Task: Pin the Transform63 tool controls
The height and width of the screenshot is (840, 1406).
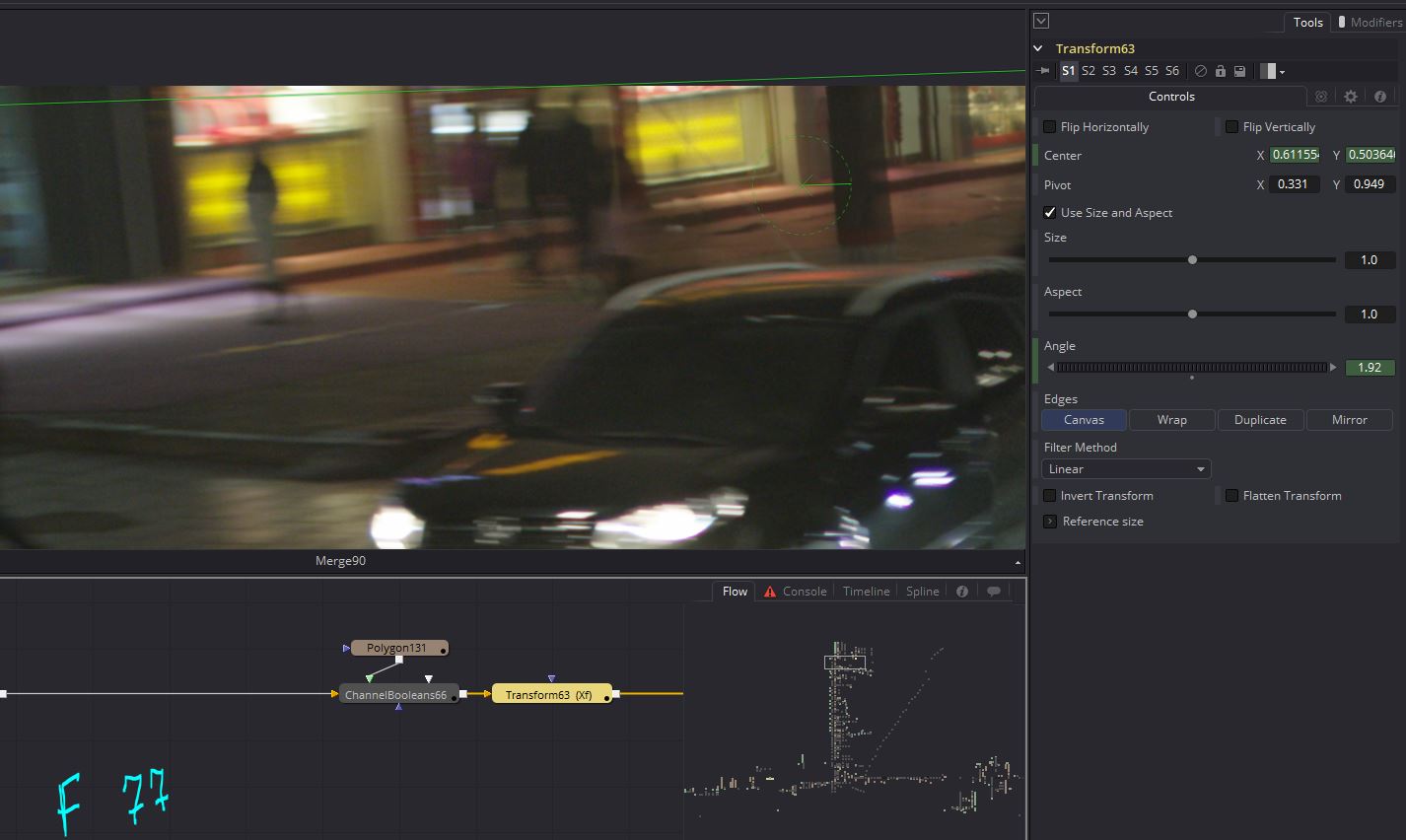Action: click(1044, 71)
